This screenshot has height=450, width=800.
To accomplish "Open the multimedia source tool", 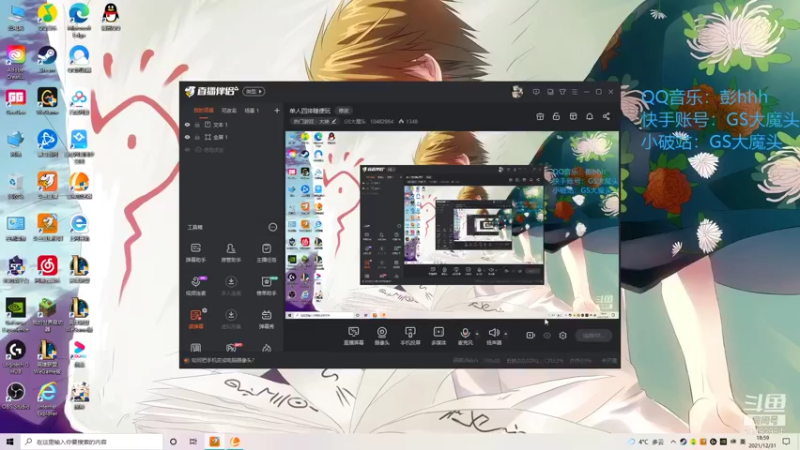I will tap(438, 336).
